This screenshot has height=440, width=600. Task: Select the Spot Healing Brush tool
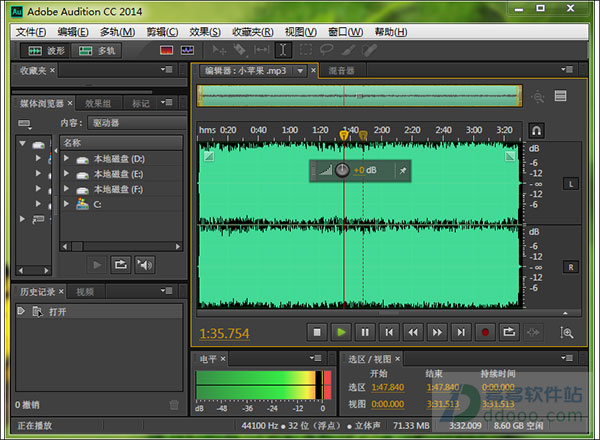[369, 50]
